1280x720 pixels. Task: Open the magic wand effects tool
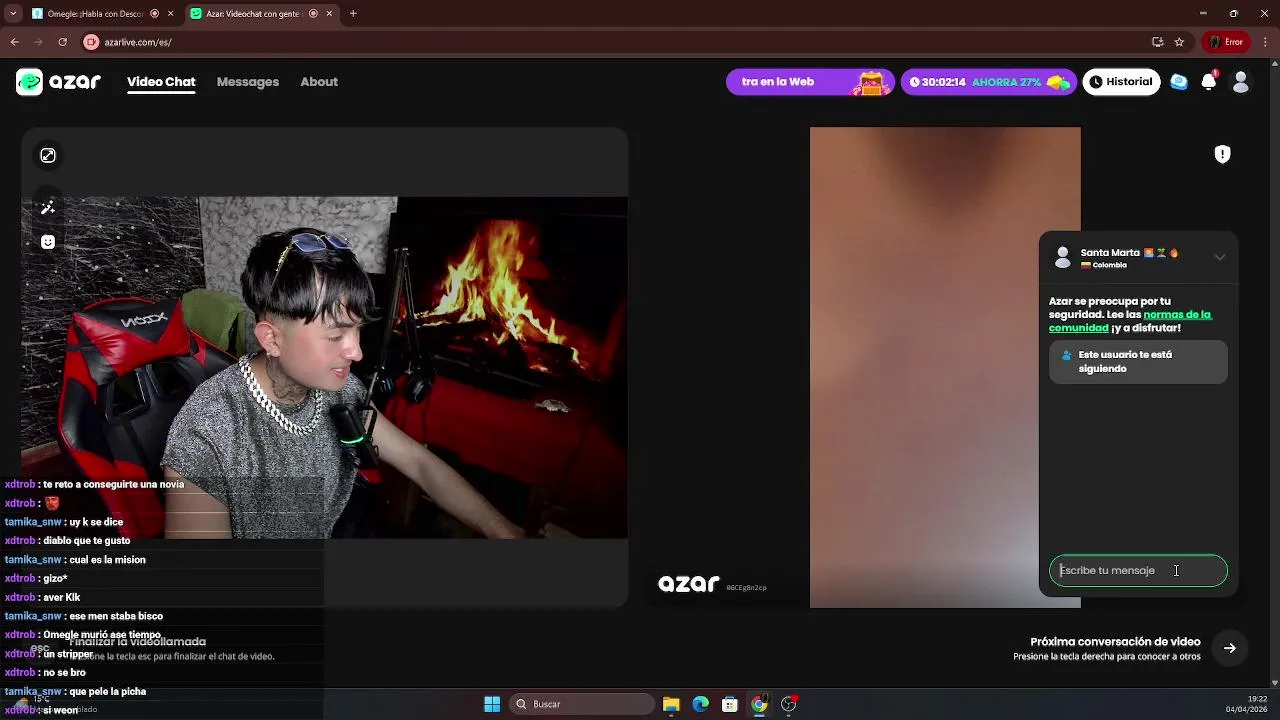click(x=48, y=208)
